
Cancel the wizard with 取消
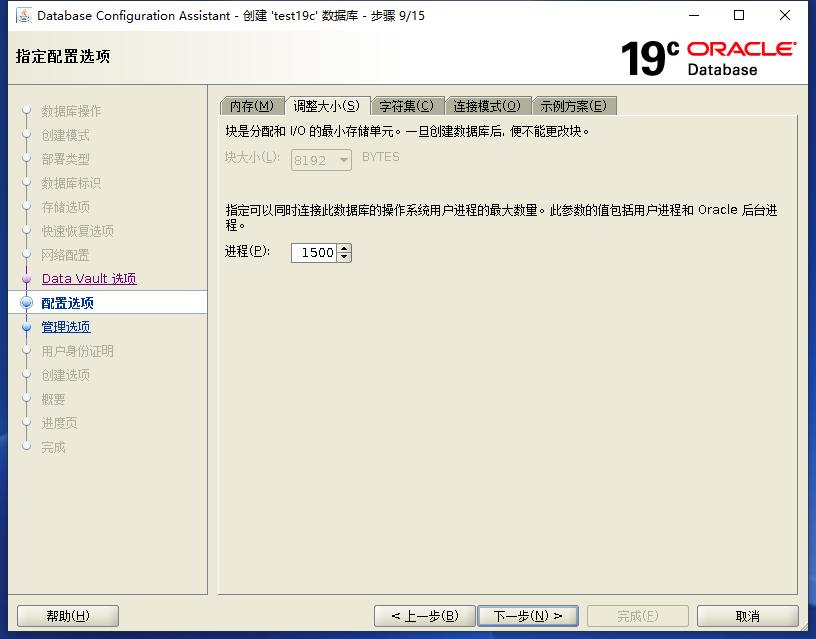click(x=748, y=616)
